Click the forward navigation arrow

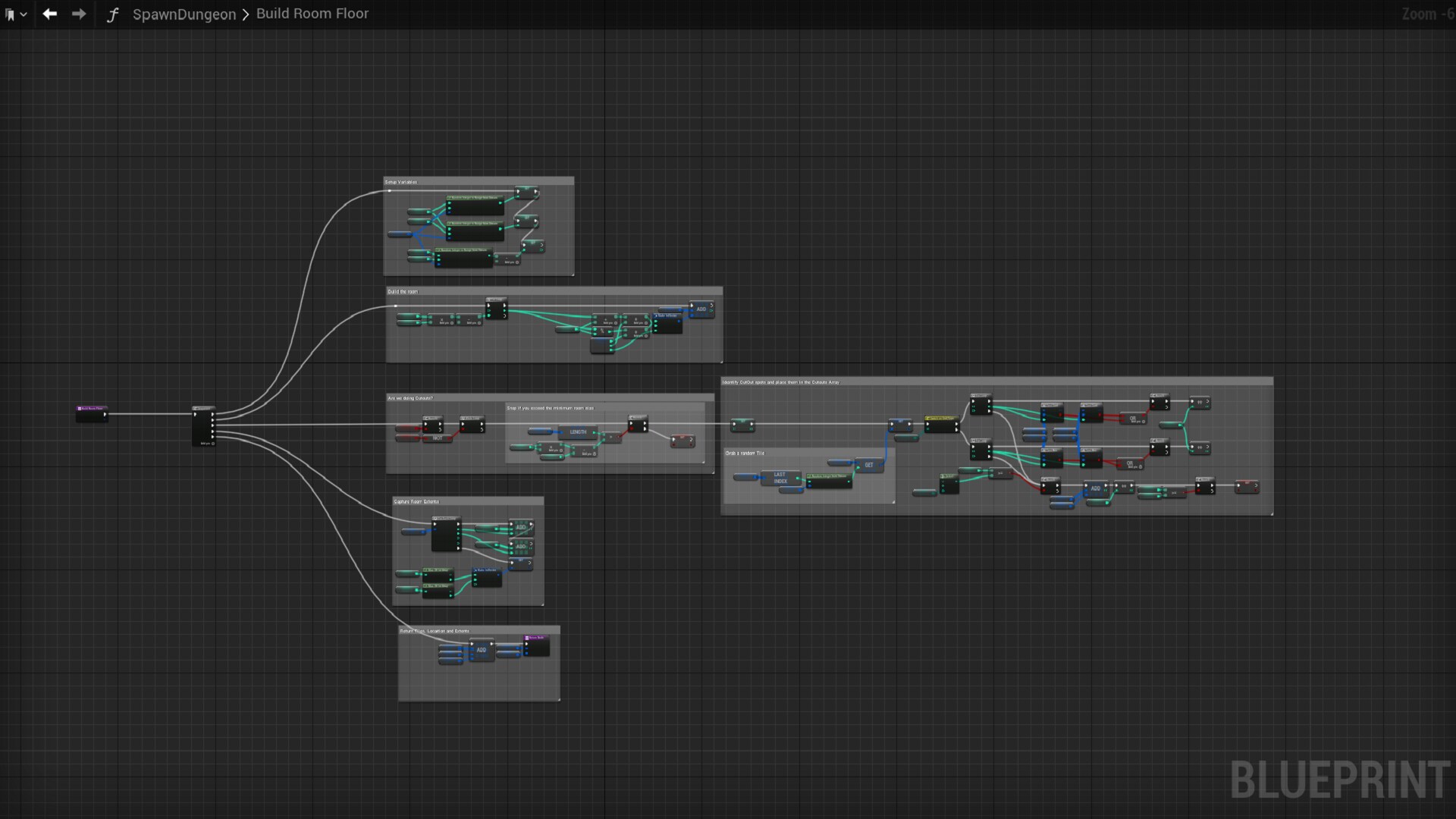coord(79,14)
